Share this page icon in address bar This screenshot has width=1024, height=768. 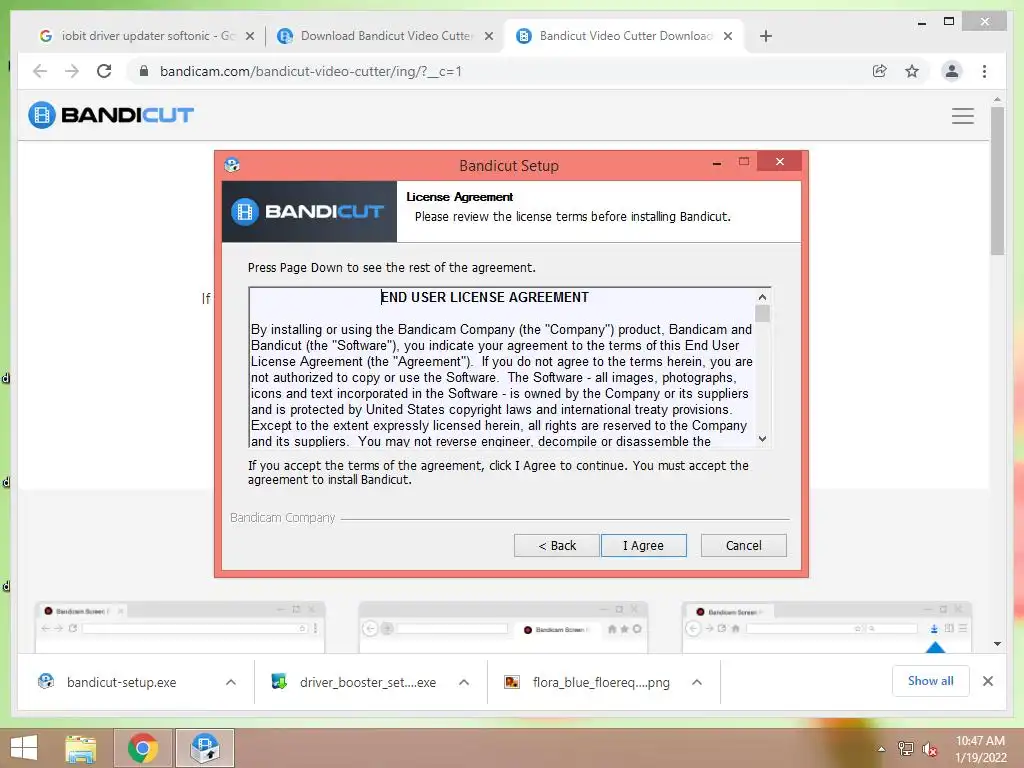(880, 71)
